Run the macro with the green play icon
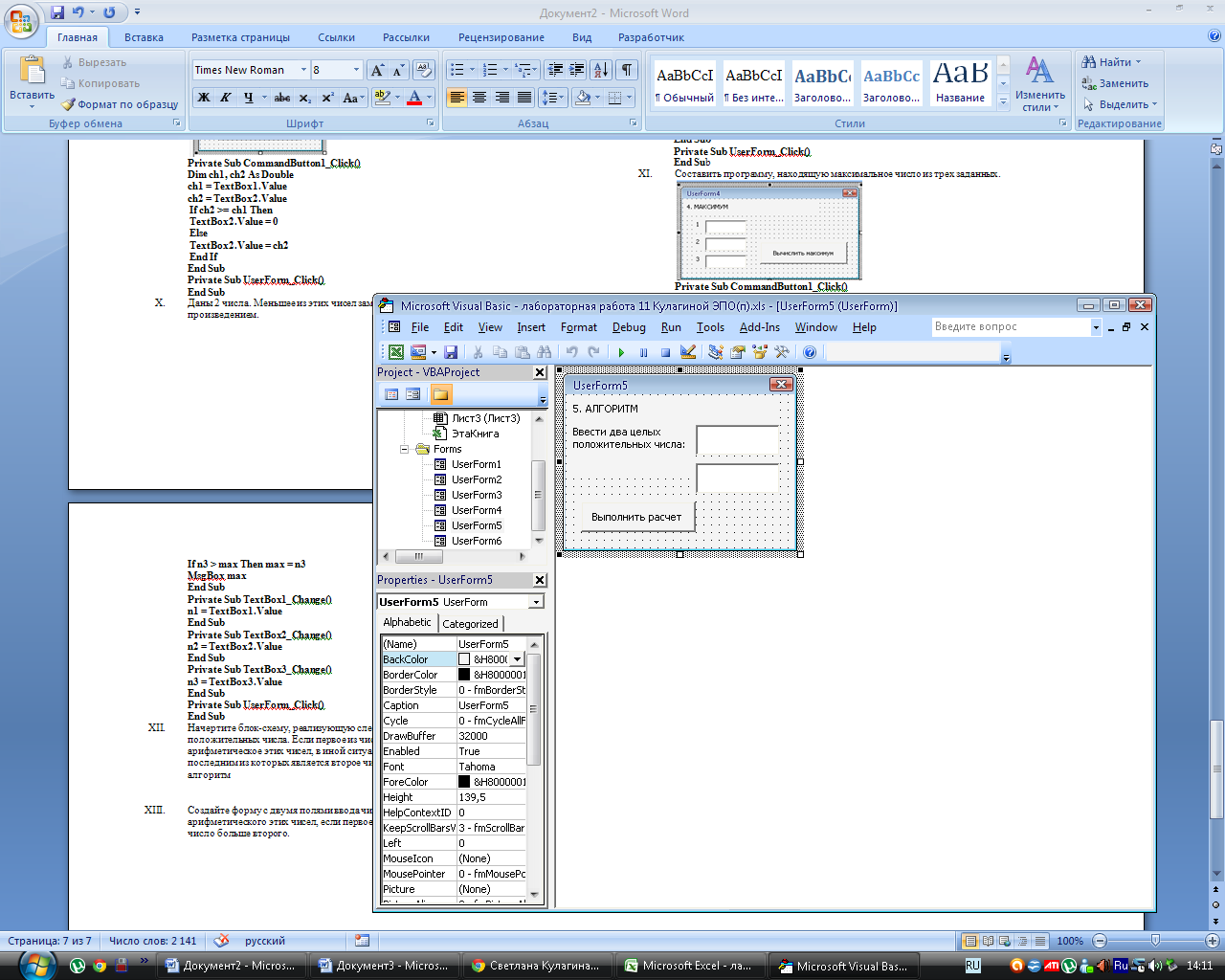The image size is (1225, 980). pyautogui.click(x=621, y=352)
